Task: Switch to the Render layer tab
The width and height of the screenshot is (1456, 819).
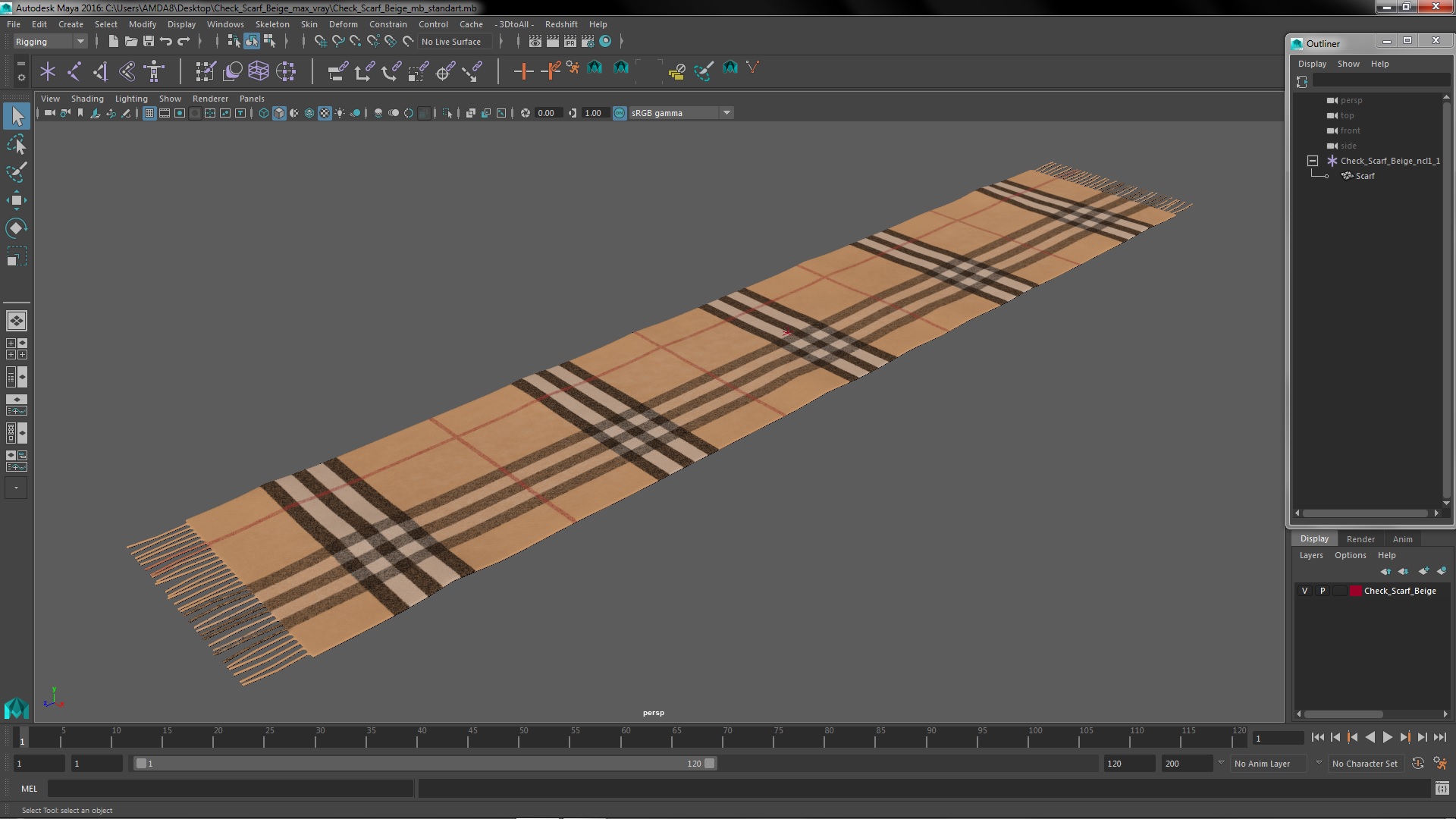Action: 1360,539
